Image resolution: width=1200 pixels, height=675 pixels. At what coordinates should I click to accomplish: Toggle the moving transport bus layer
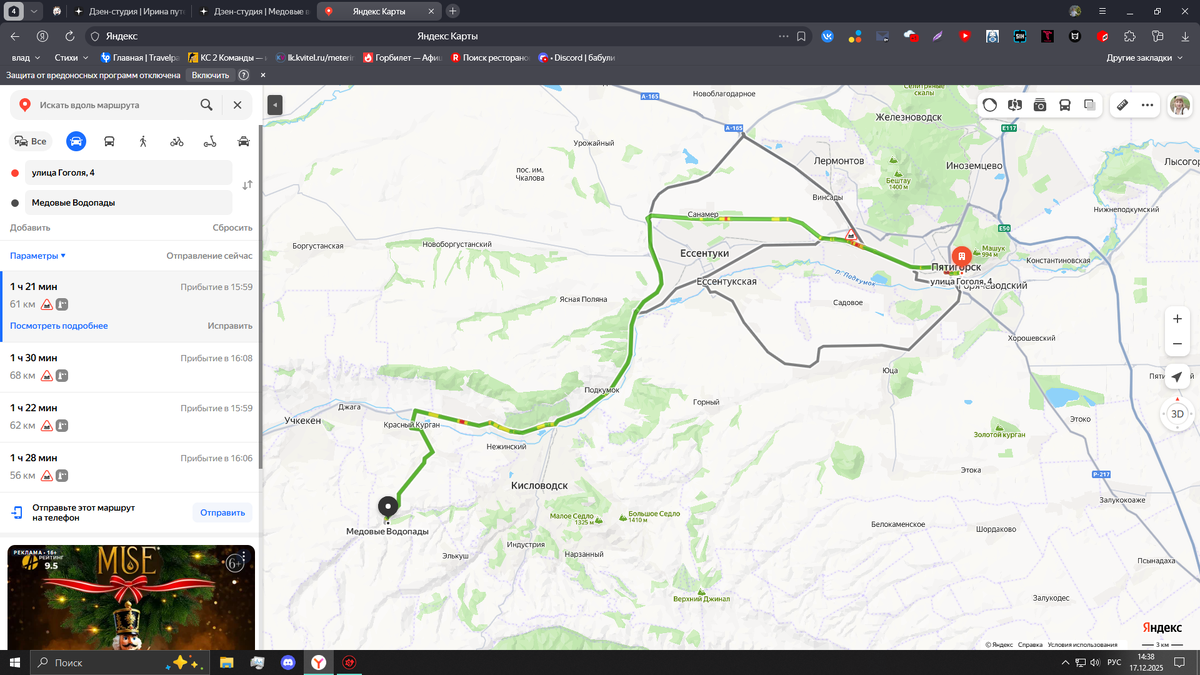point(1065,104)
